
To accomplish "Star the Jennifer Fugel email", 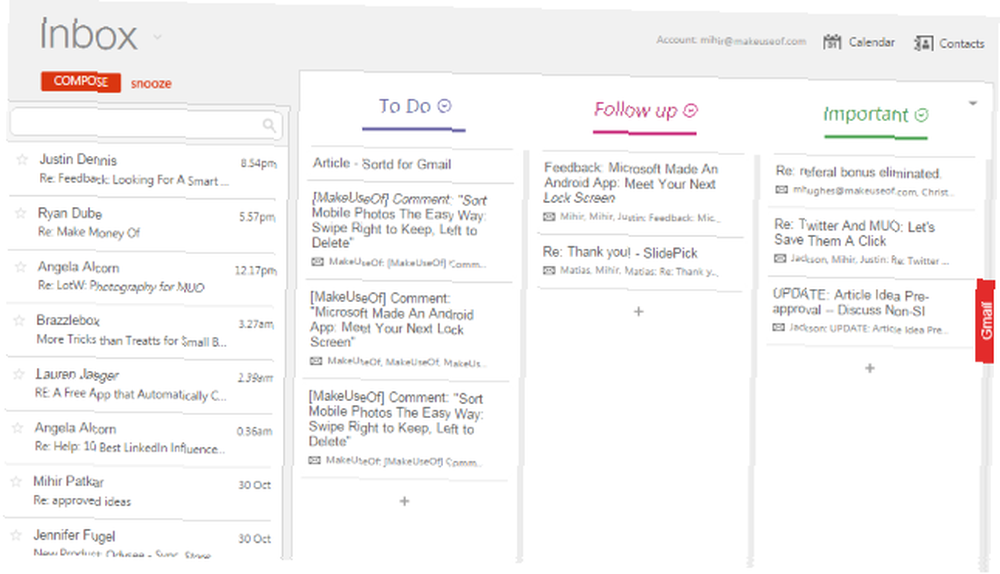I will click(x=17, y=535).
